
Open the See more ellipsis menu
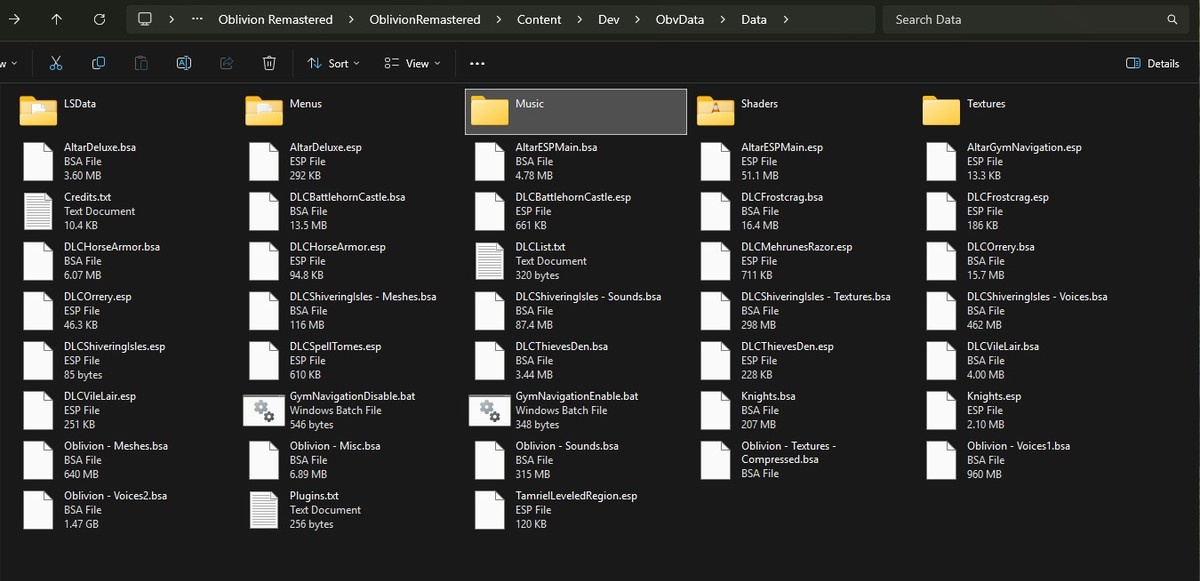(x=477, y=63)
